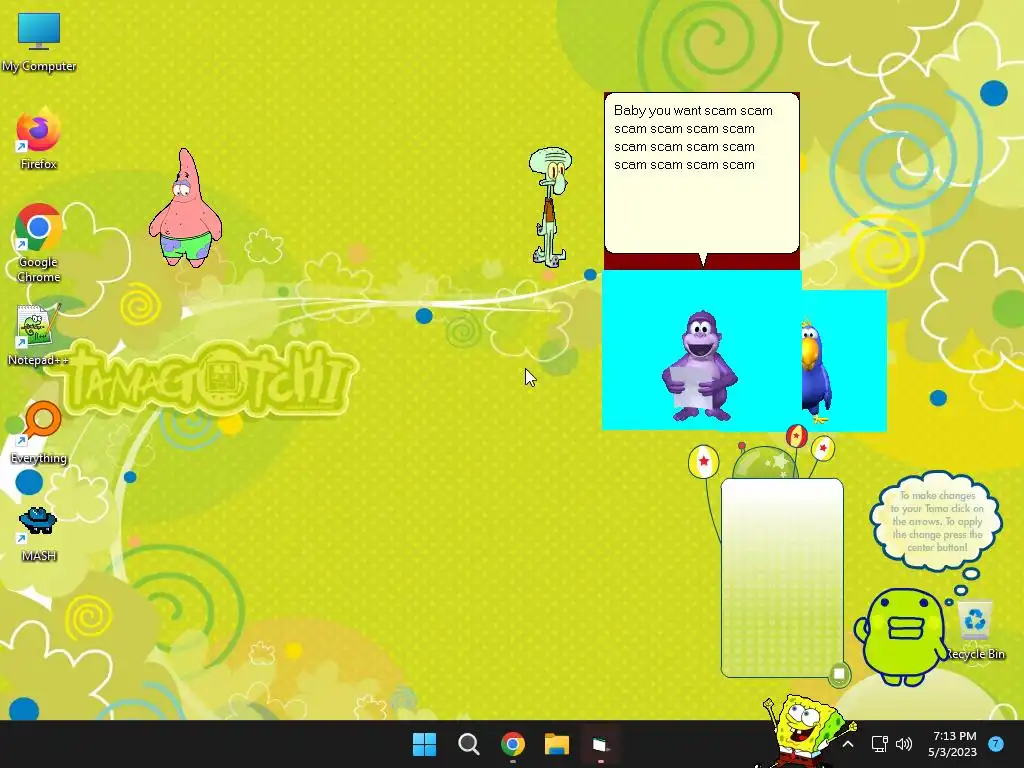Screen dimensions: 1024x768
Task: Open the clock showing 7:13 PM
Action: pyautogui.click(x=952, y=744)
